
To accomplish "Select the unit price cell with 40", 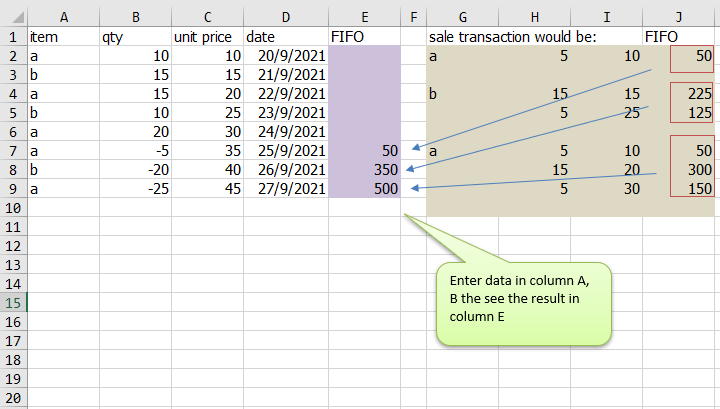I will click(x=207, y=169).
